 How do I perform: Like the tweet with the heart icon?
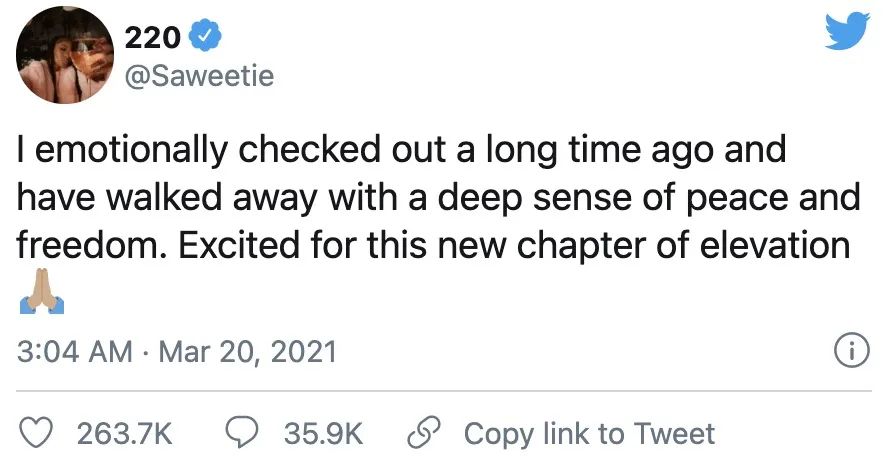click(x=37, y=433)
